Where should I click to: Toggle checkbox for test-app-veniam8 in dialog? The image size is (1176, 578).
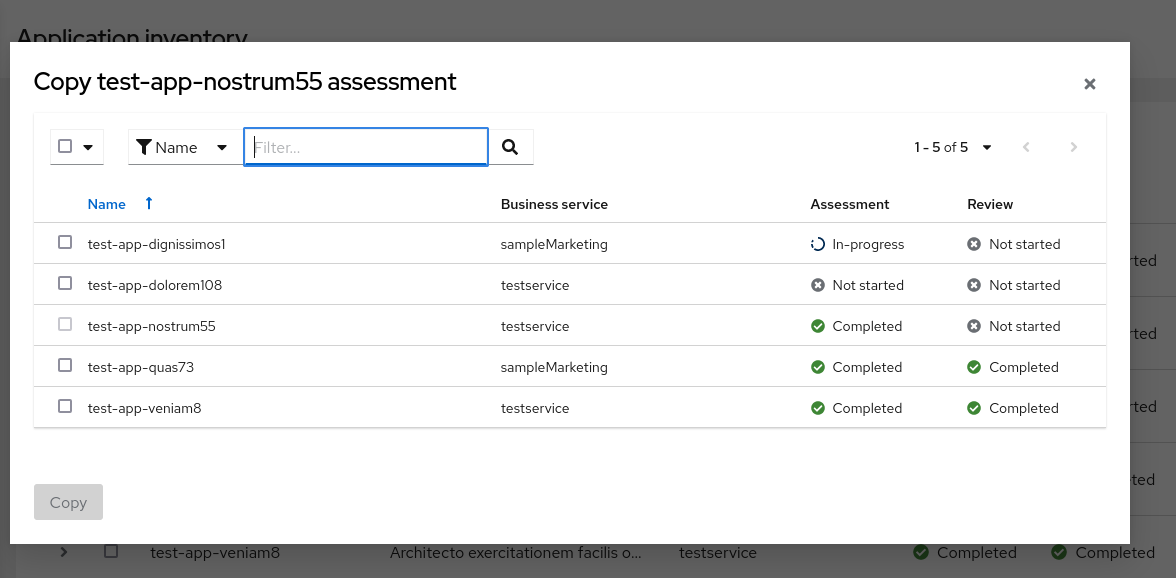65,406
